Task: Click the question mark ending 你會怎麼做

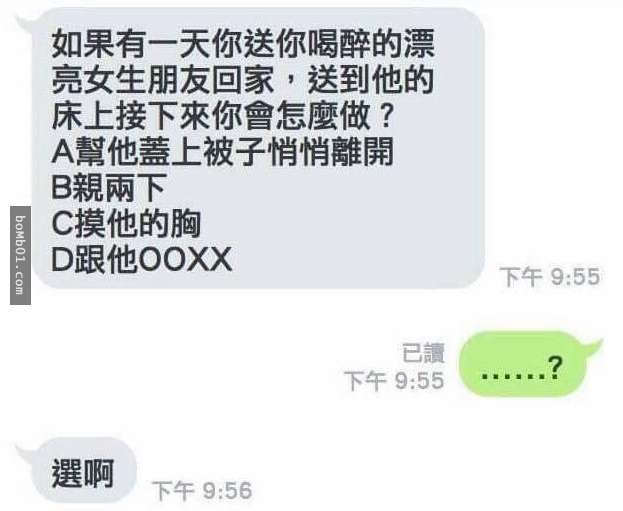Action: click(x=384, y=116)
